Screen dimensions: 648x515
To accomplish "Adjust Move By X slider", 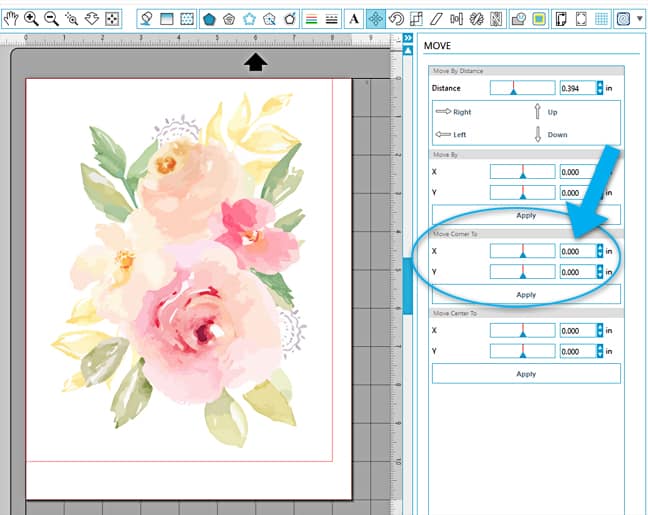I will point(522,172).
